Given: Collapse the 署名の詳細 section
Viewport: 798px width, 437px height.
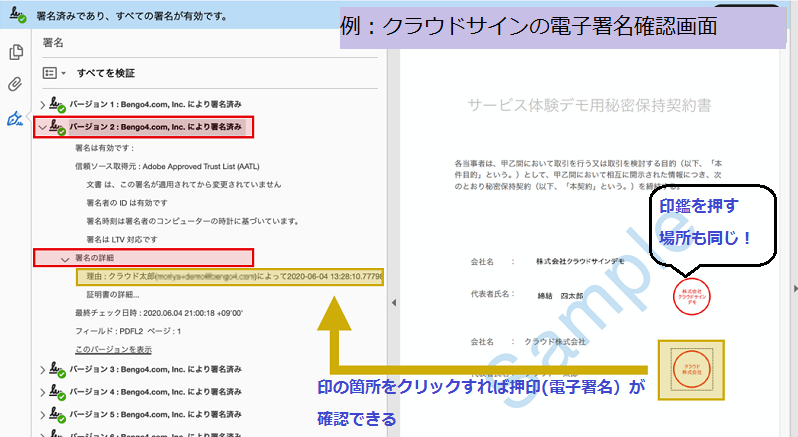Looking at the screenshot, I should (x=66, y=258).
